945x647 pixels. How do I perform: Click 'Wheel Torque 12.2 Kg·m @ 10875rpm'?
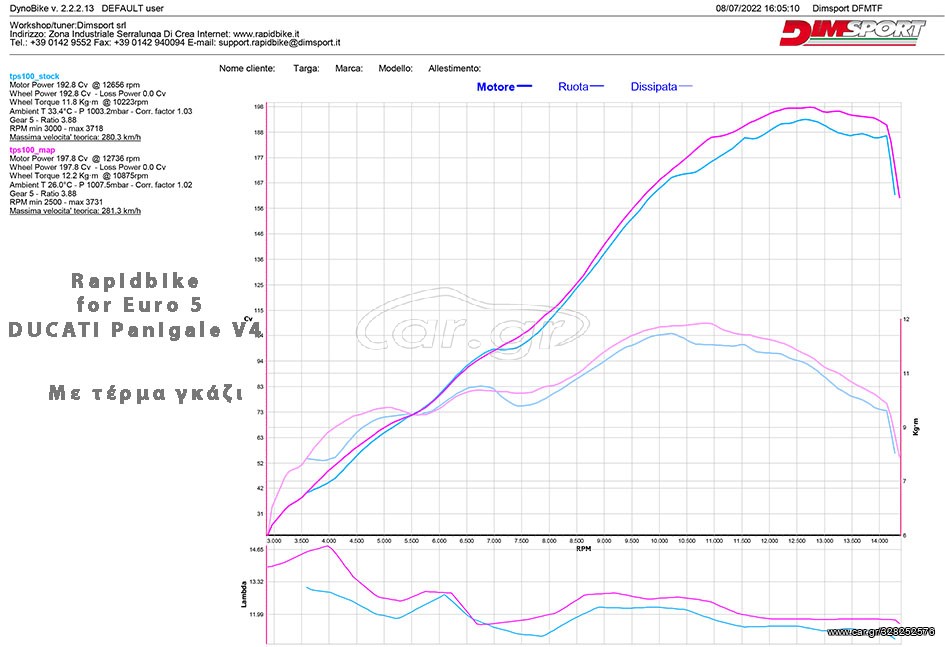click(x=79, y=176)
